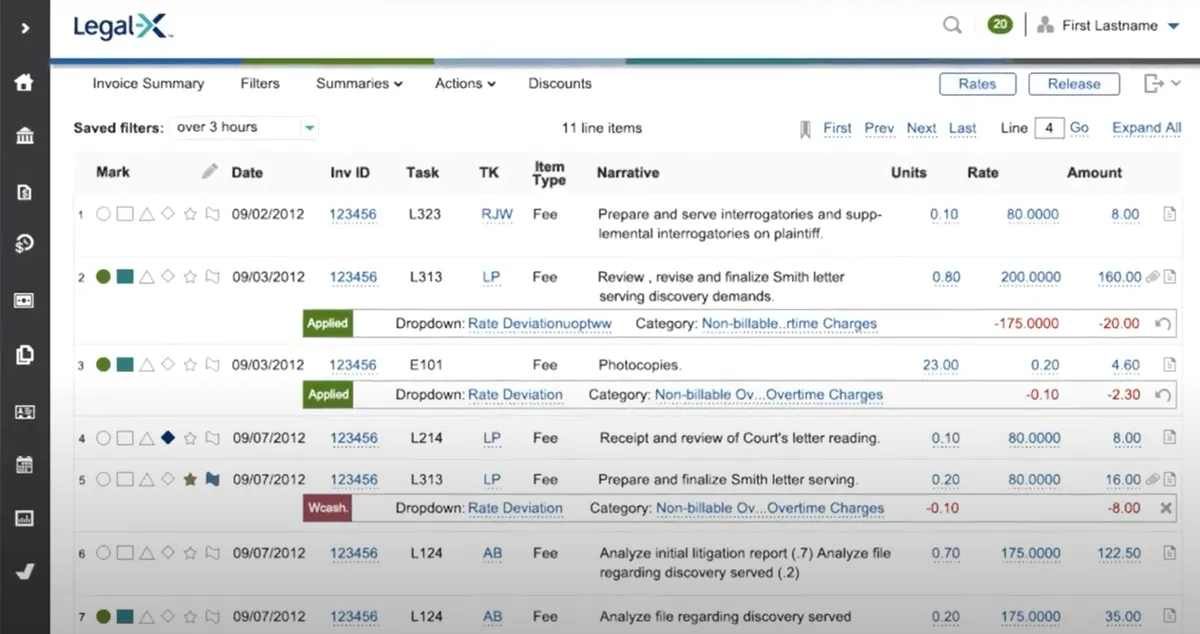Click the Legal-X logo

tap(122, 27)
